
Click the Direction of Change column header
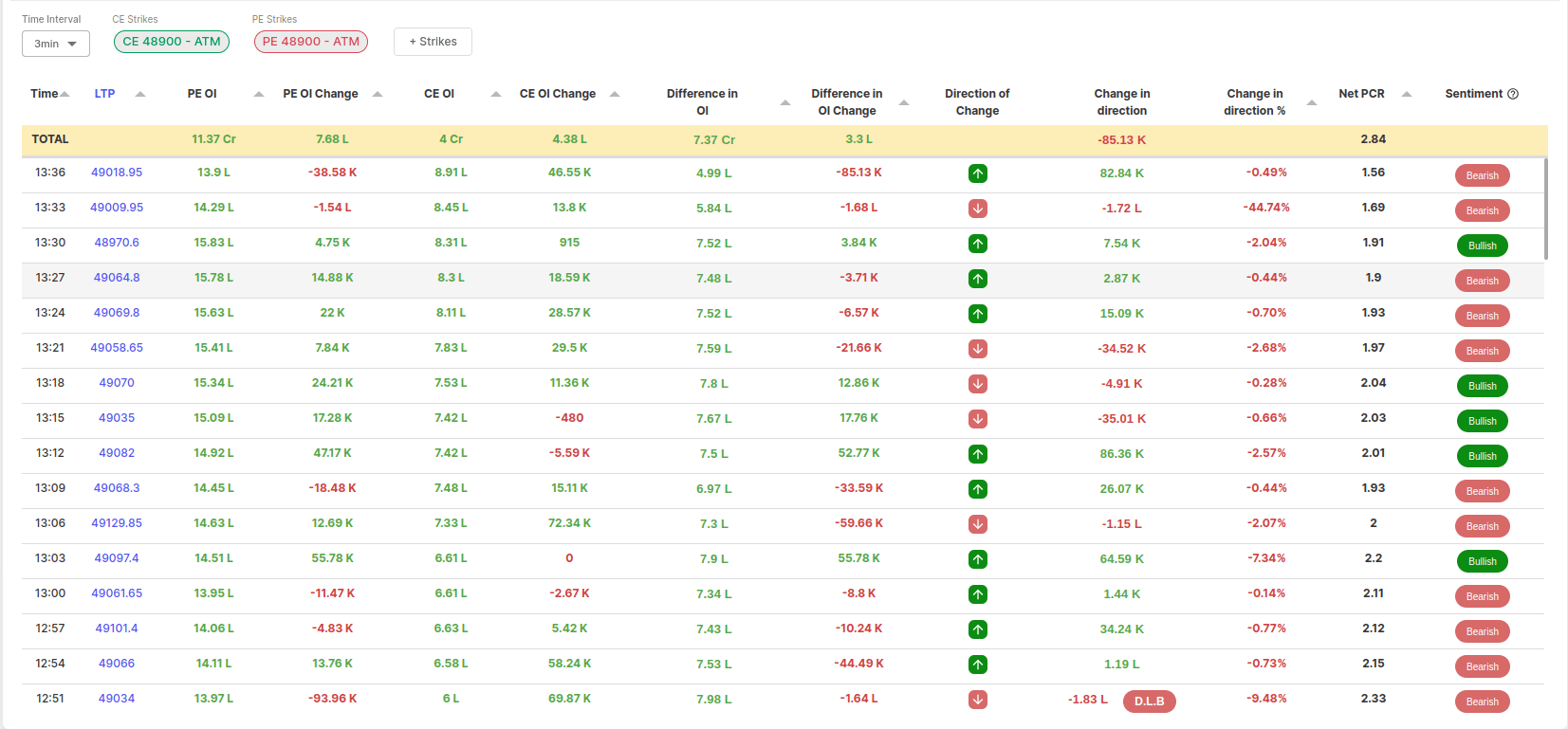point(977,102)
